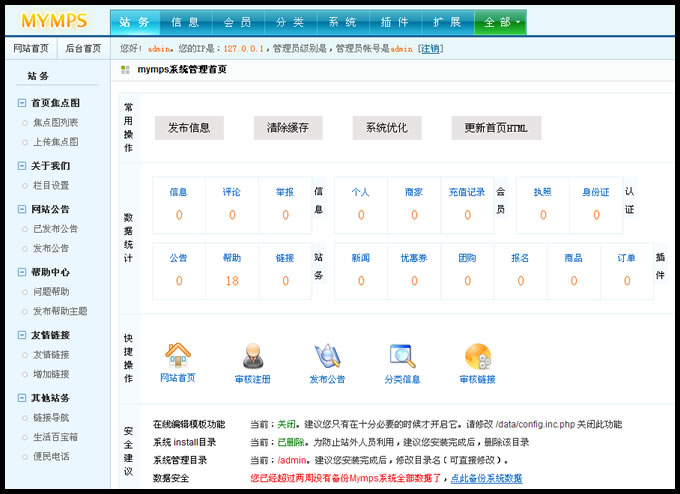Switch to the 插件 tab
Image resolution: width=680 pixels, height=494 pixels.
[x=396, y=22]
